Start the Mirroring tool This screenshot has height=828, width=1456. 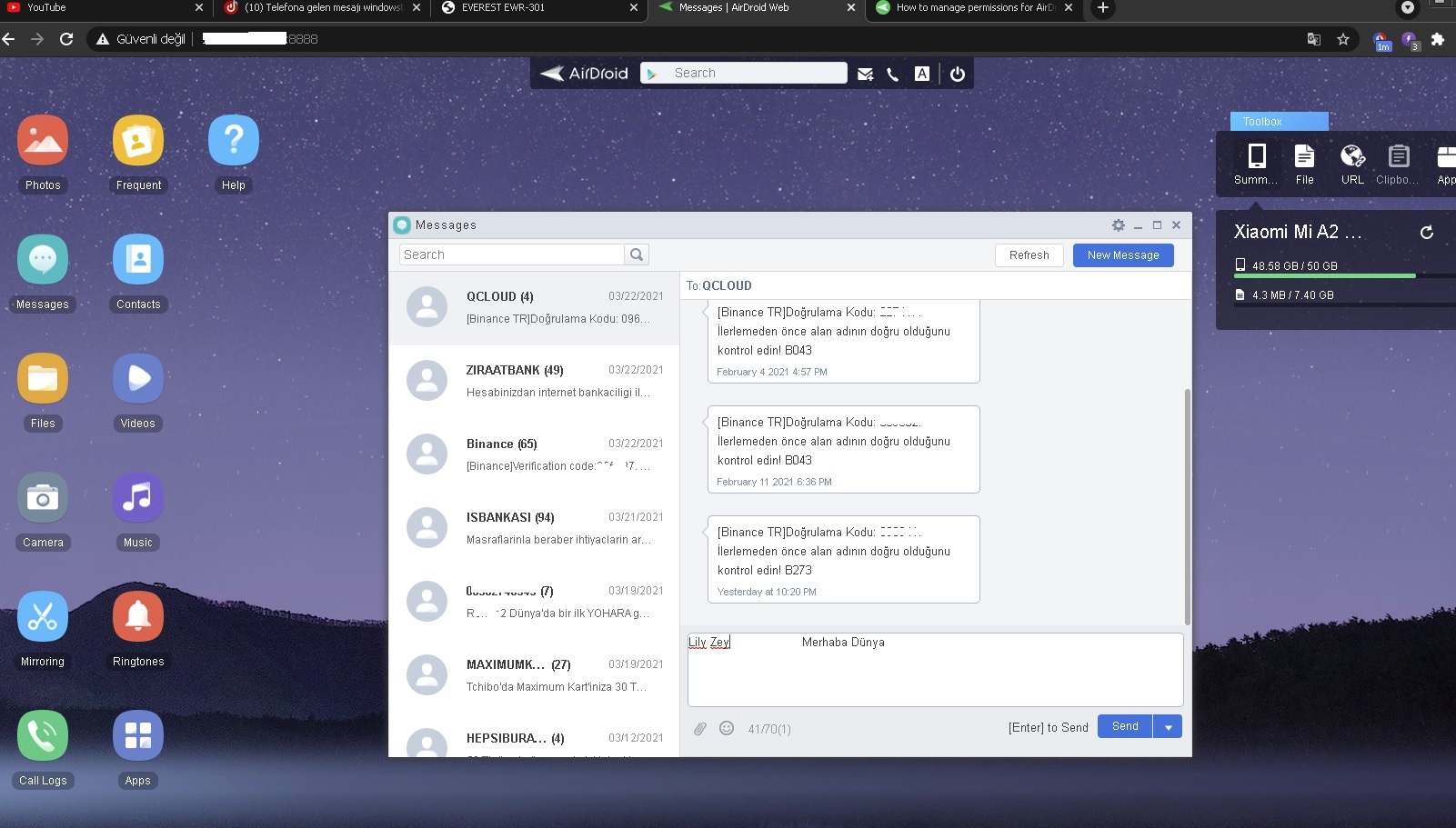pos(43,617)
